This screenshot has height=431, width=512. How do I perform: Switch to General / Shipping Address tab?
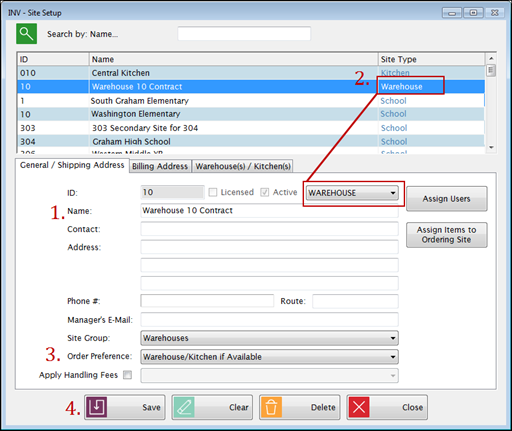click(x=72, y=165)
